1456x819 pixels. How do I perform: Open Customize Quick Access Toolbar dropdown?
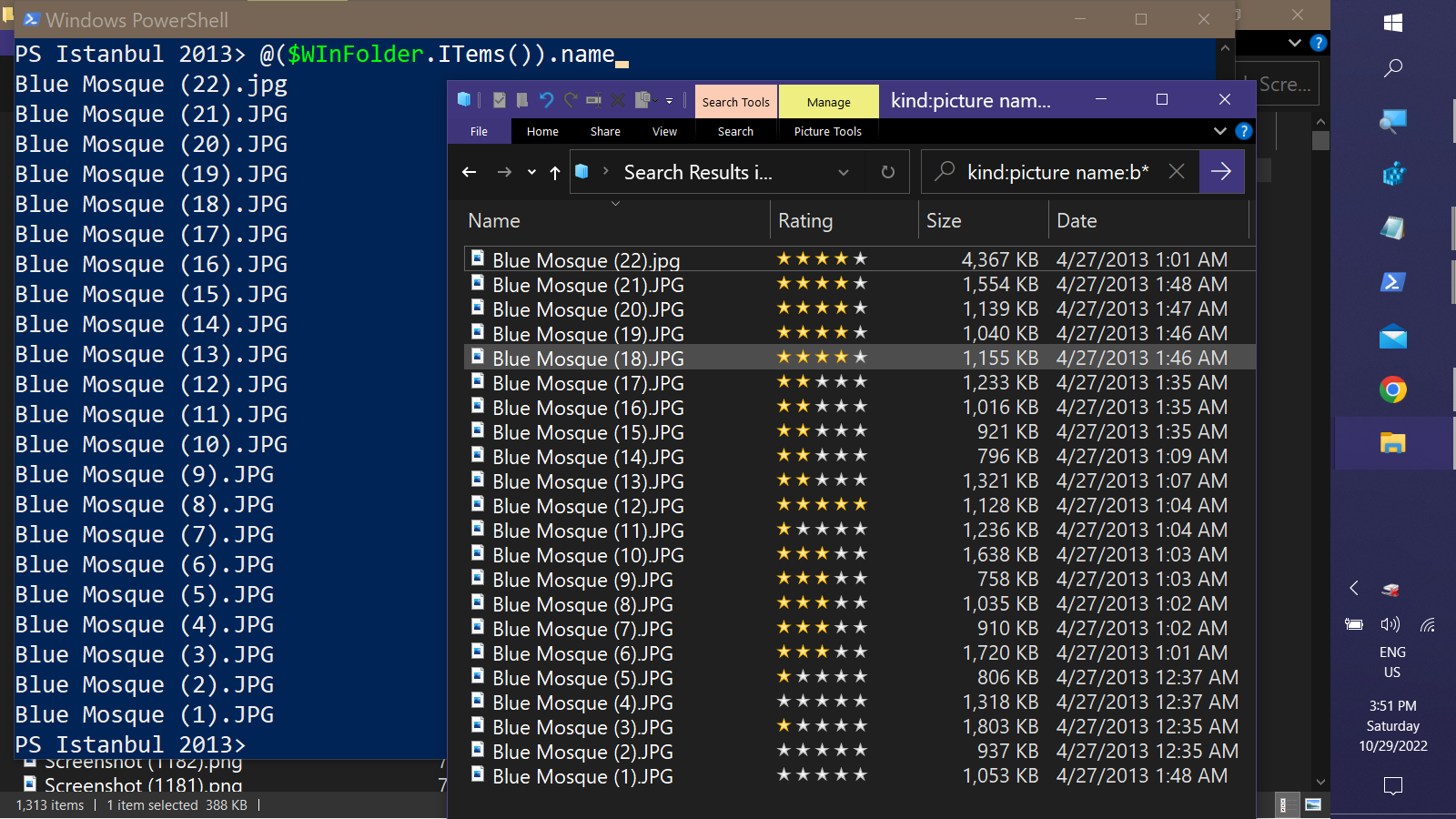[x=670, y=101]
